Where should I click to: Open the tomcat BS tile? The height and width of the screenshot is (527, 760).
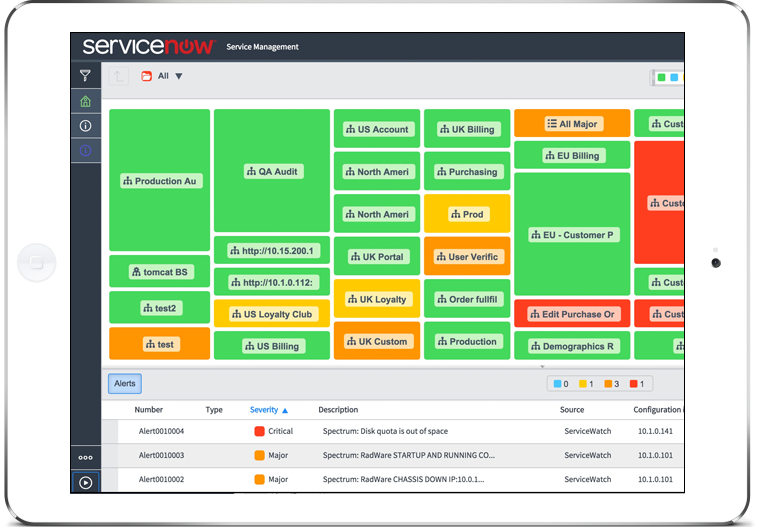coord(159,271)
